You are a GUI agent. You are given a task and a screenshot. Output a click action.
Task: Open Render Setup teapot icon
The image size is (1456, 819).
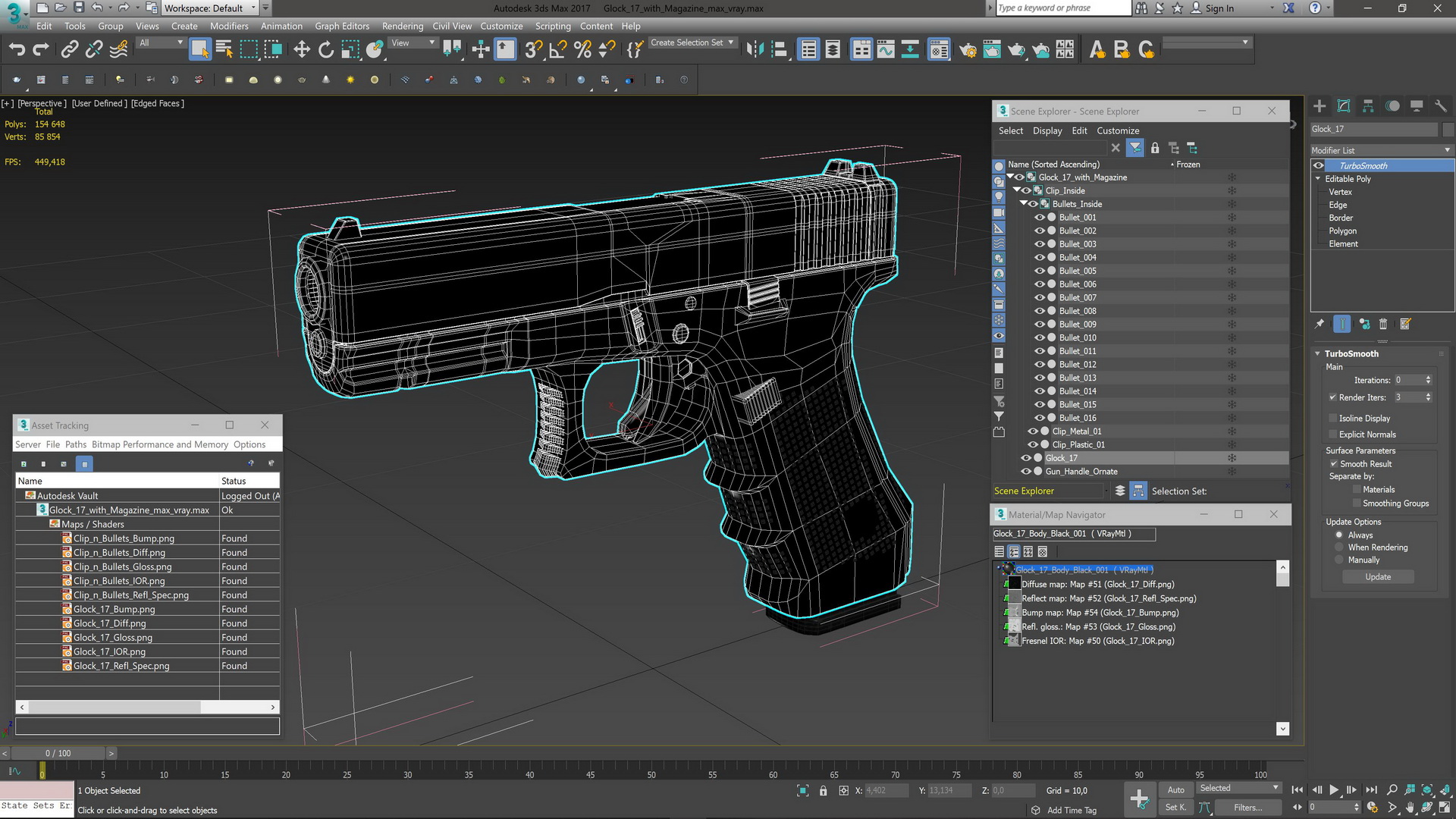[x=968, y=50]
